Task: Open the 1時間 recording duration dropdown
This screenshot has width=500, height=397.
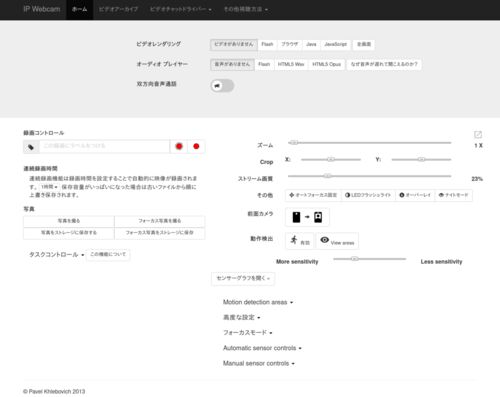Action: (x=49, y=187)
